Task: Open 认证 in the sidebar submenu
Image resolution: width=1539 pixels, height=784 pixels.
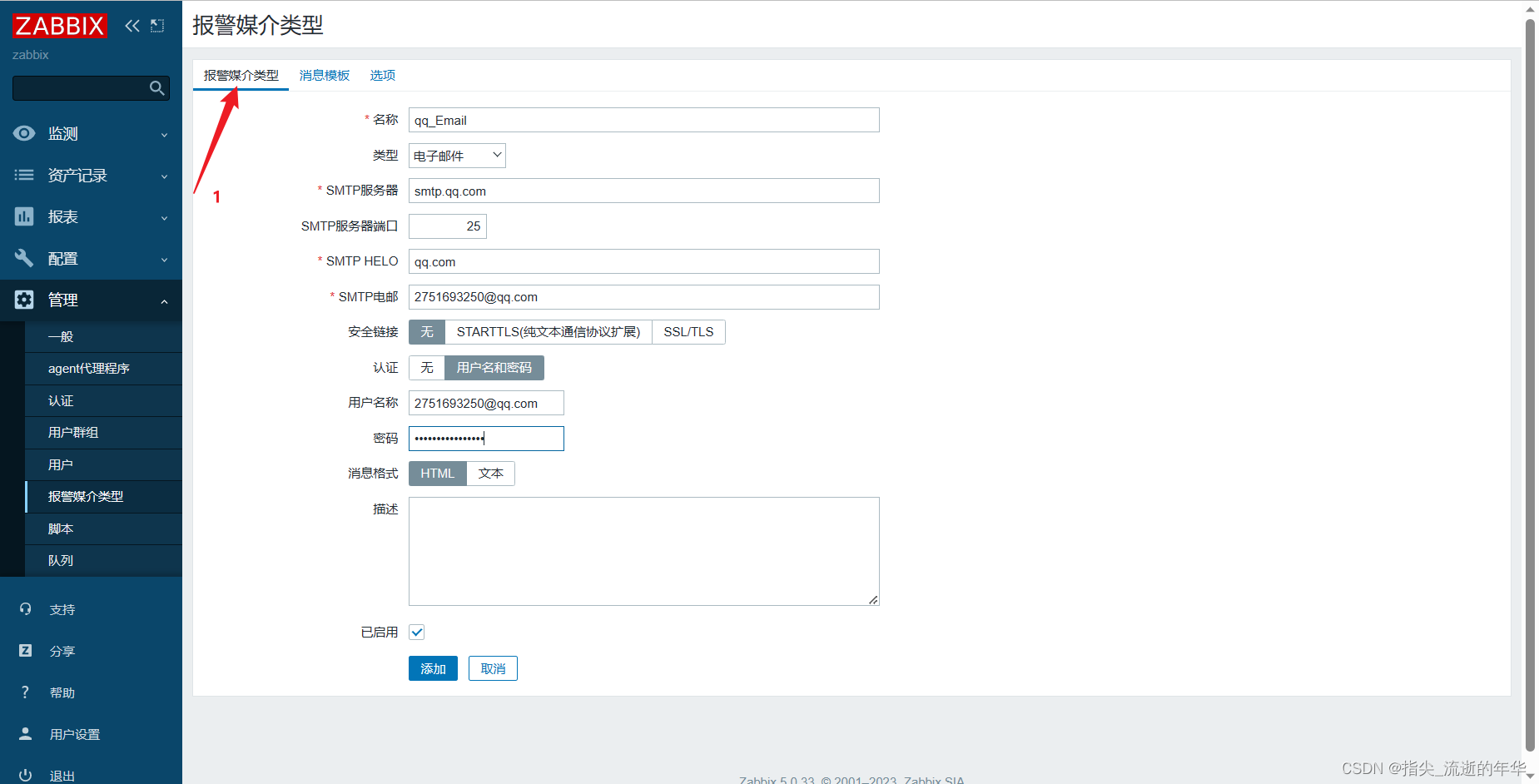Action: coord(103,400)
